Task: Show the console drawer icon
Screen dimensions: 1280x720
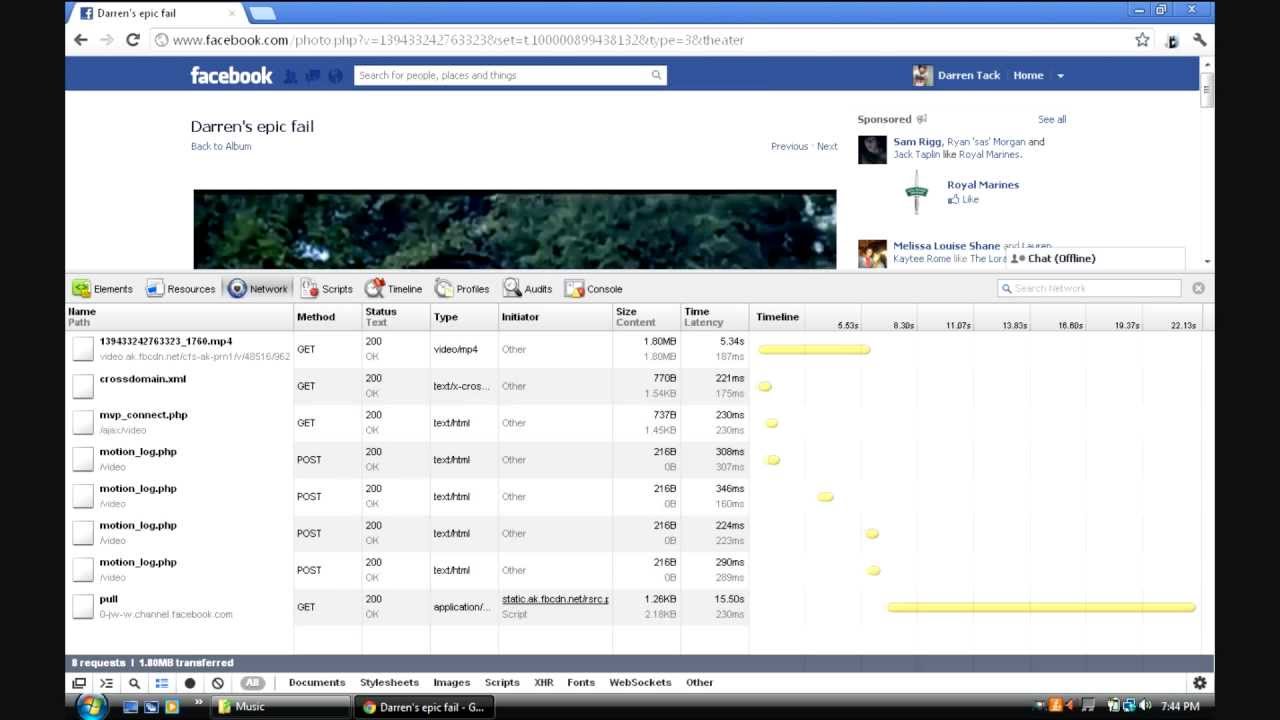Action: (x=106, y=683)
